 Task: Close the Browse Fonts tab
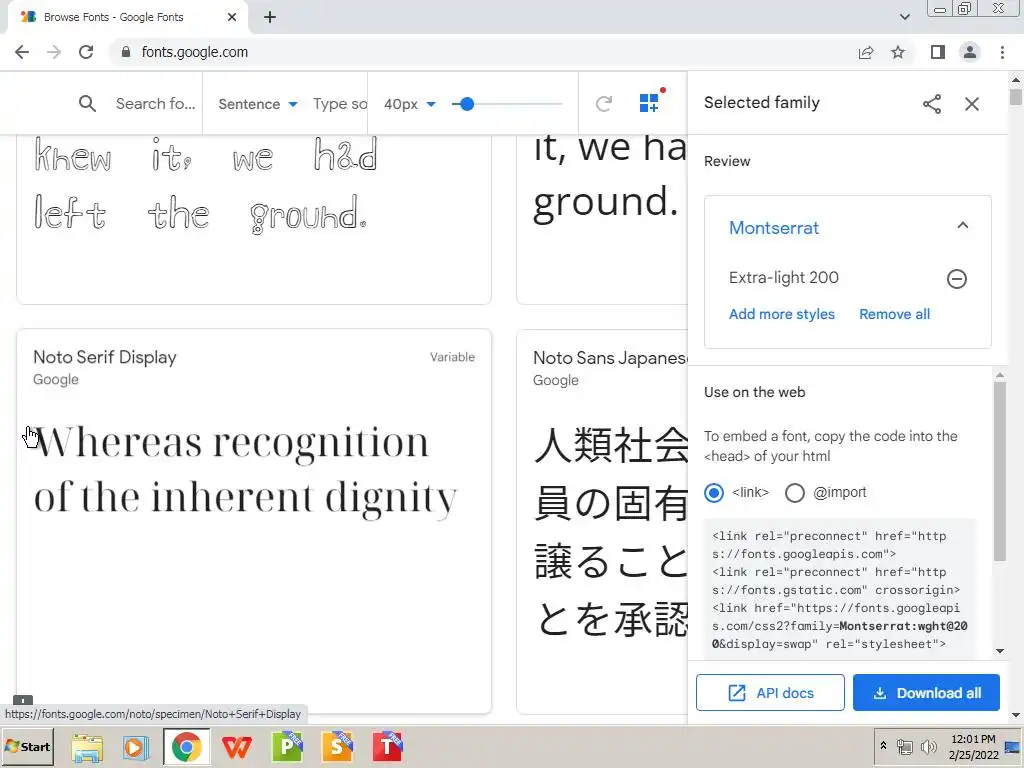coord(232,17)
